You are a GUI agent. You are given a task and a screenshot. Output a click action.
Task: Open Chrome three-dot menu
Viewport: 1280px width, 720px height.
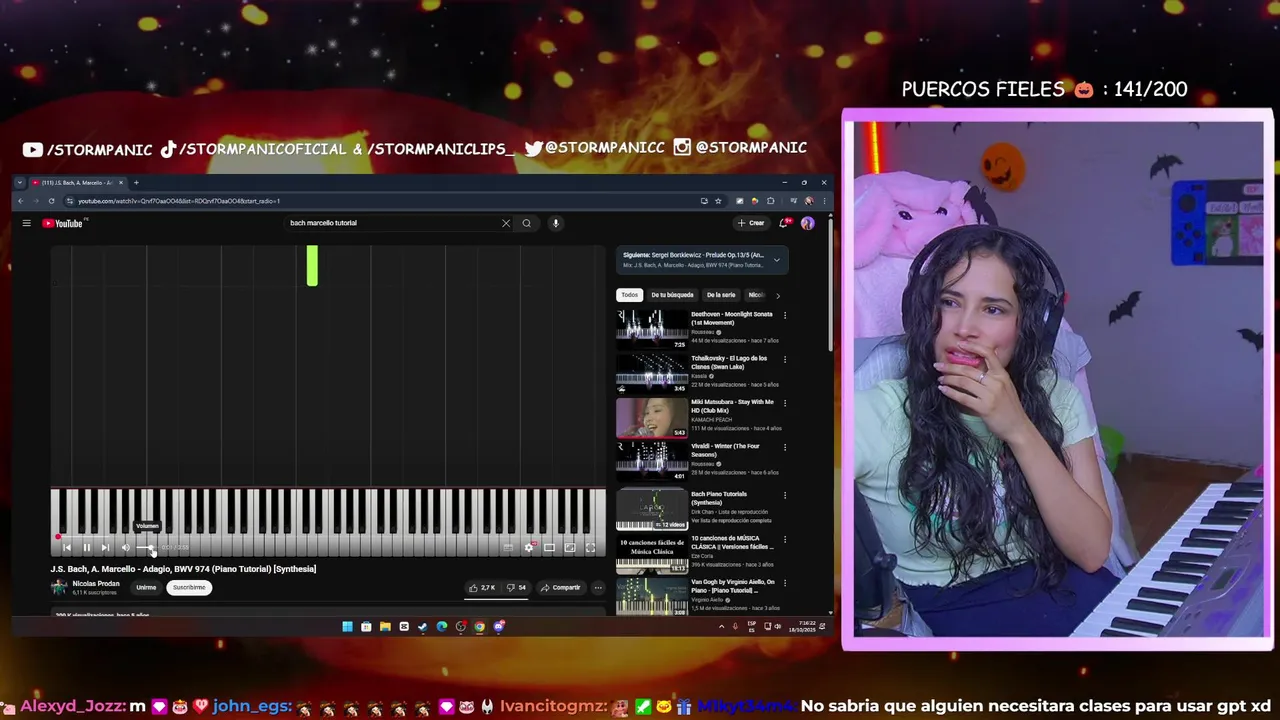(824, 201)
